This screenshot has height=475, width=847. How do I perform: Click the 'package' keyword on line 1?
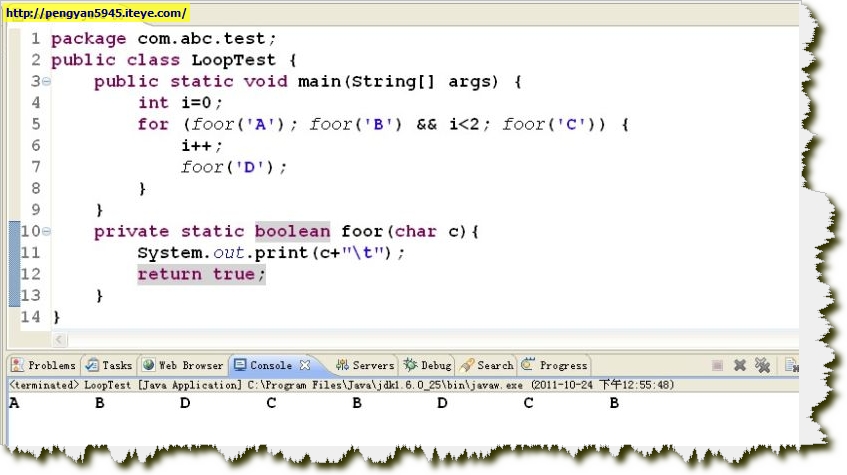coord(89,39)
